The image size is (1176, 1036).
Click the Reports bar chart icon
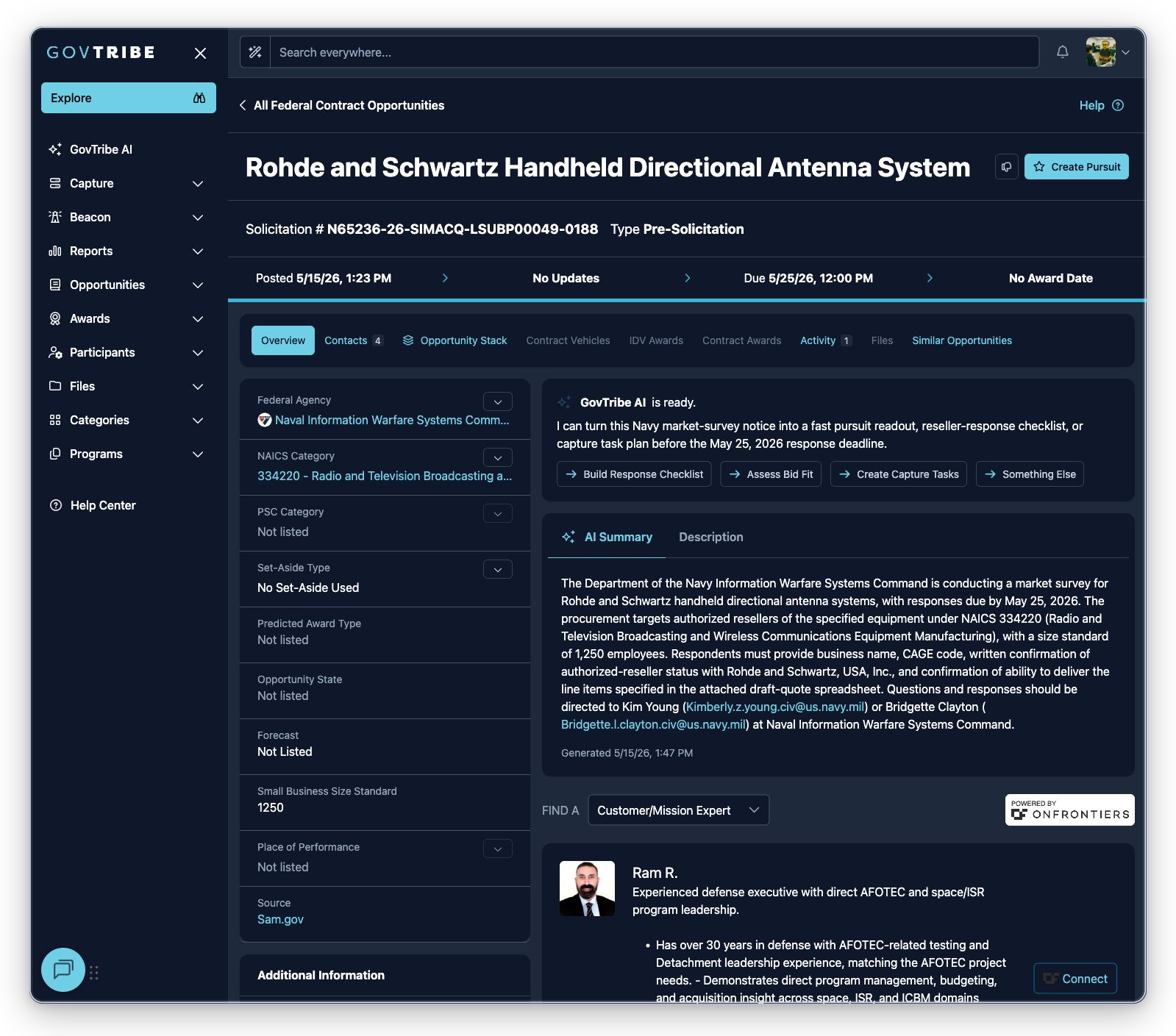tap(55, 251)
